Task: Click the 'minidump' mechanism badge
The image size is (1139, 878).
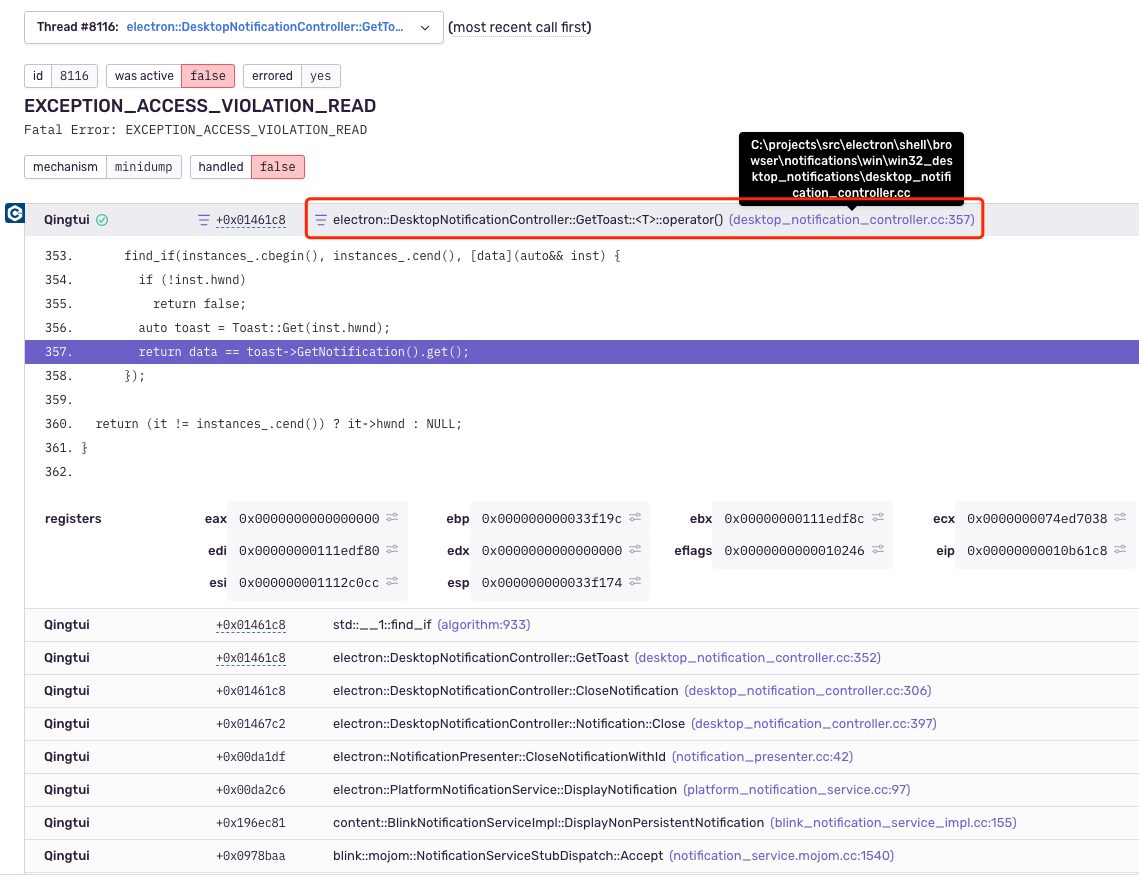Action: point(143,167)
